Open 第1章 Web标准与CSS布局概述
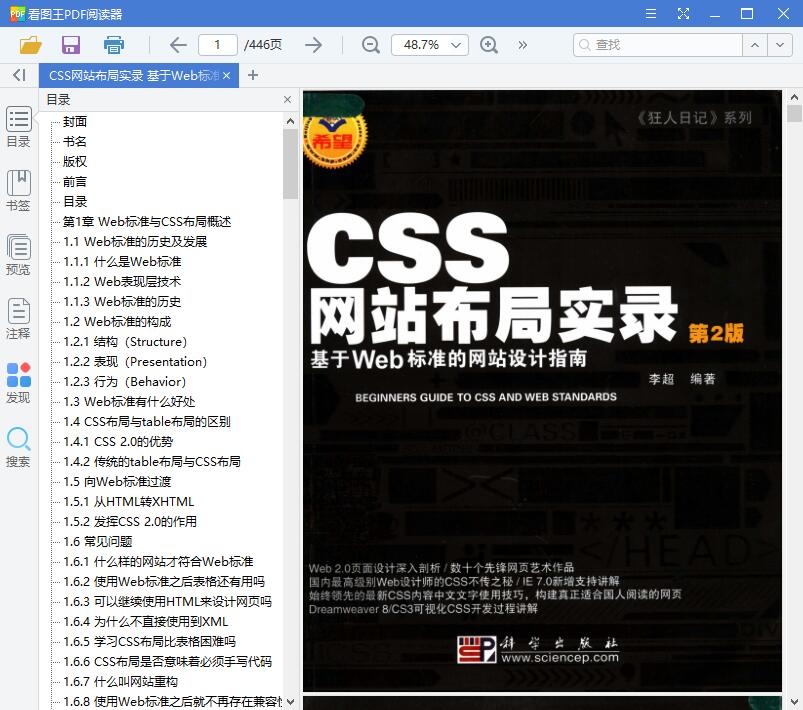 point(147,221)
